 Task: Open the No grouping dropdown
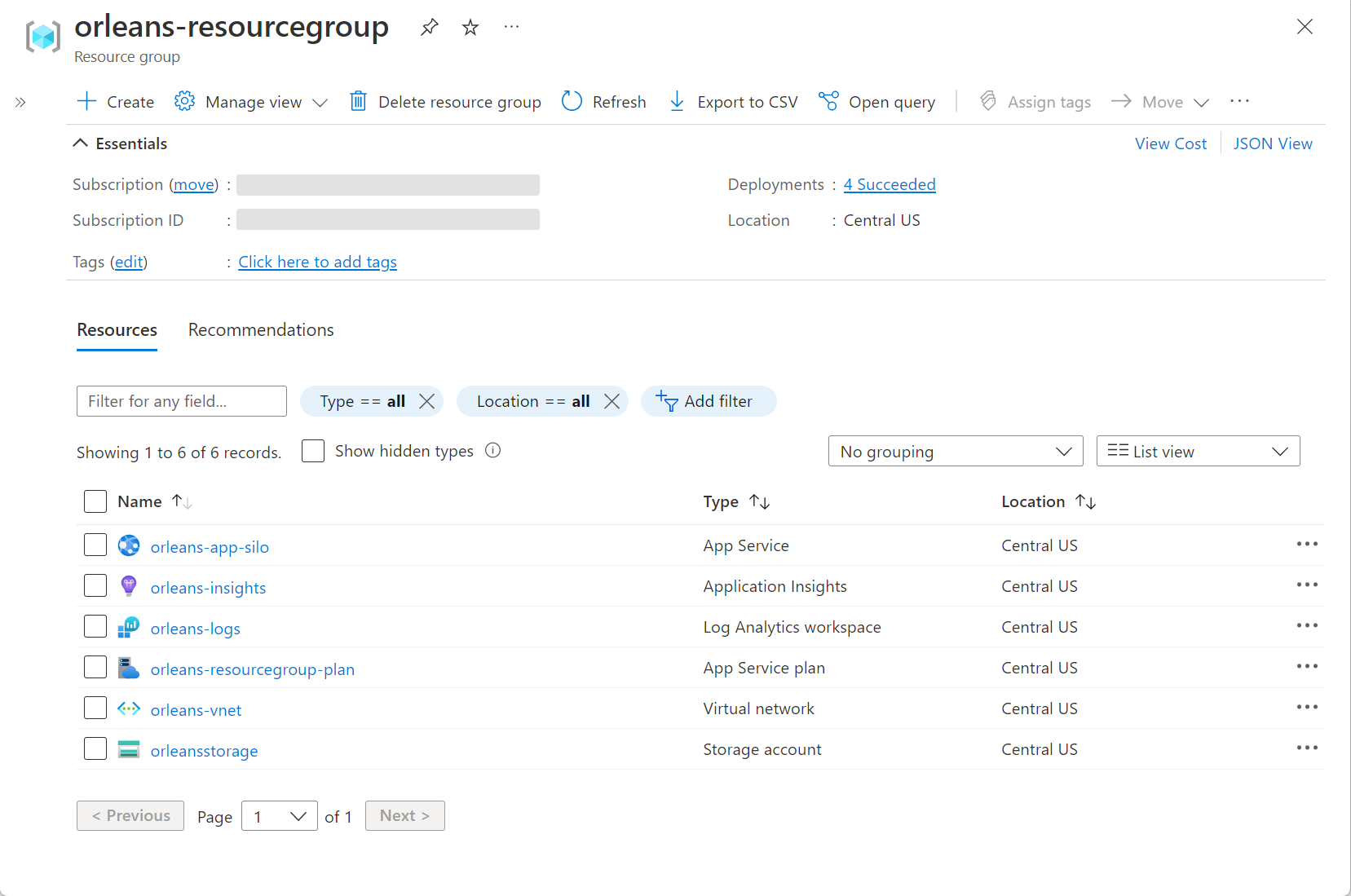pyautogui.click(x=955, y=451)
